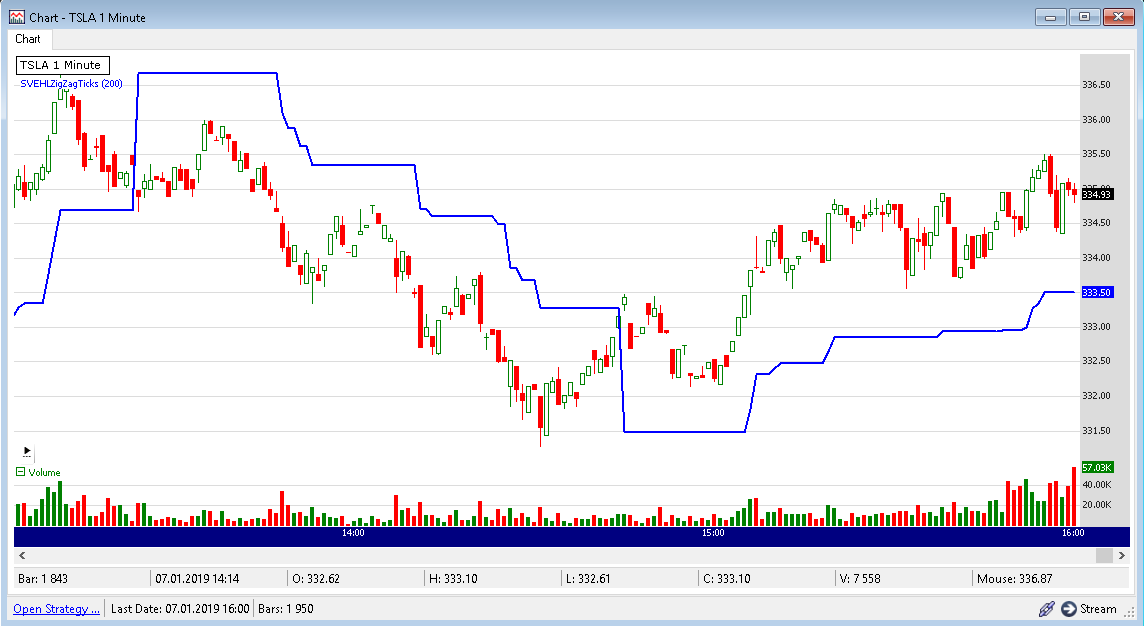The height and width of the screenshot is (626, 1144).
Task: Click the chain link icon in status bar
Action: (1046, 608)
